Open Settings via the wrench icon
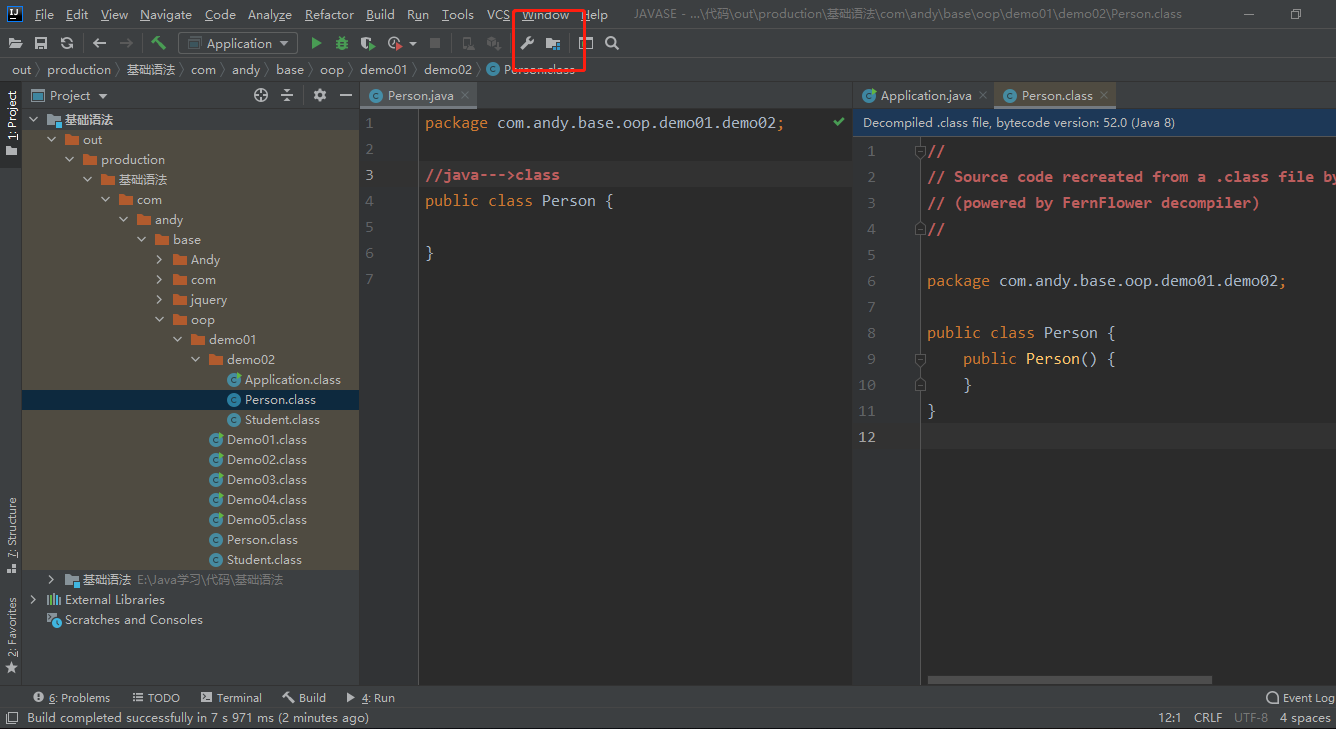Image resolution: width=1336 pixels, height=729 pixels. 528,43
